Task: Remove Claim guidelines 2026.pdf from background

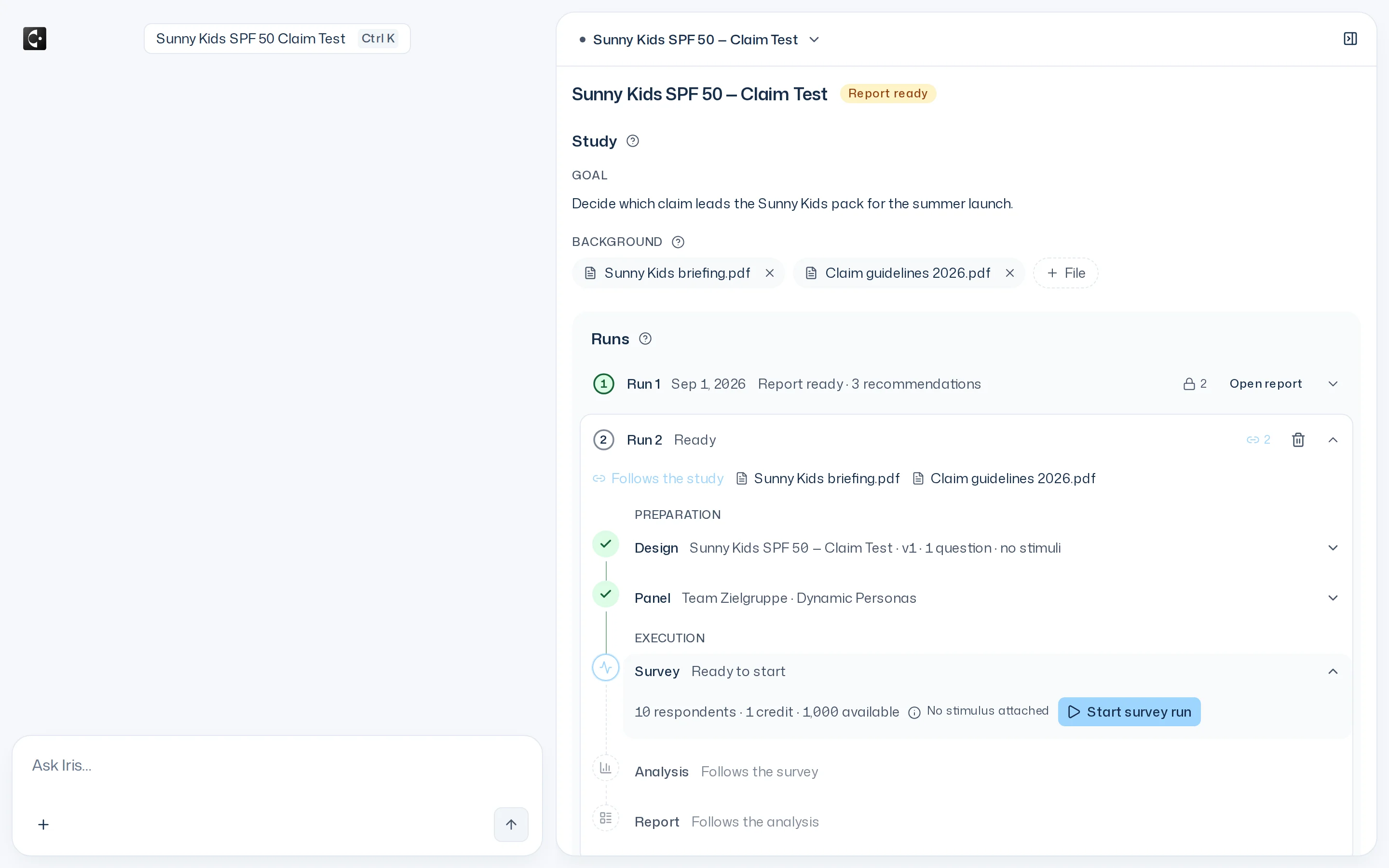Action: [1009, 273]
